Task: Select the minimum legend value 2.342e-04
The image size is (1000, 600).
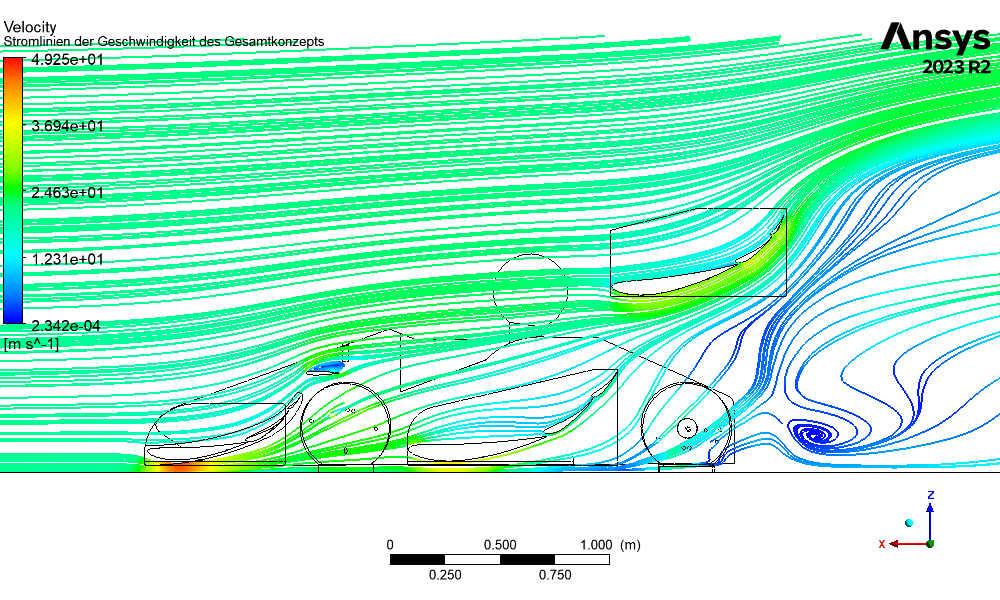Action: tap(68, 325)
